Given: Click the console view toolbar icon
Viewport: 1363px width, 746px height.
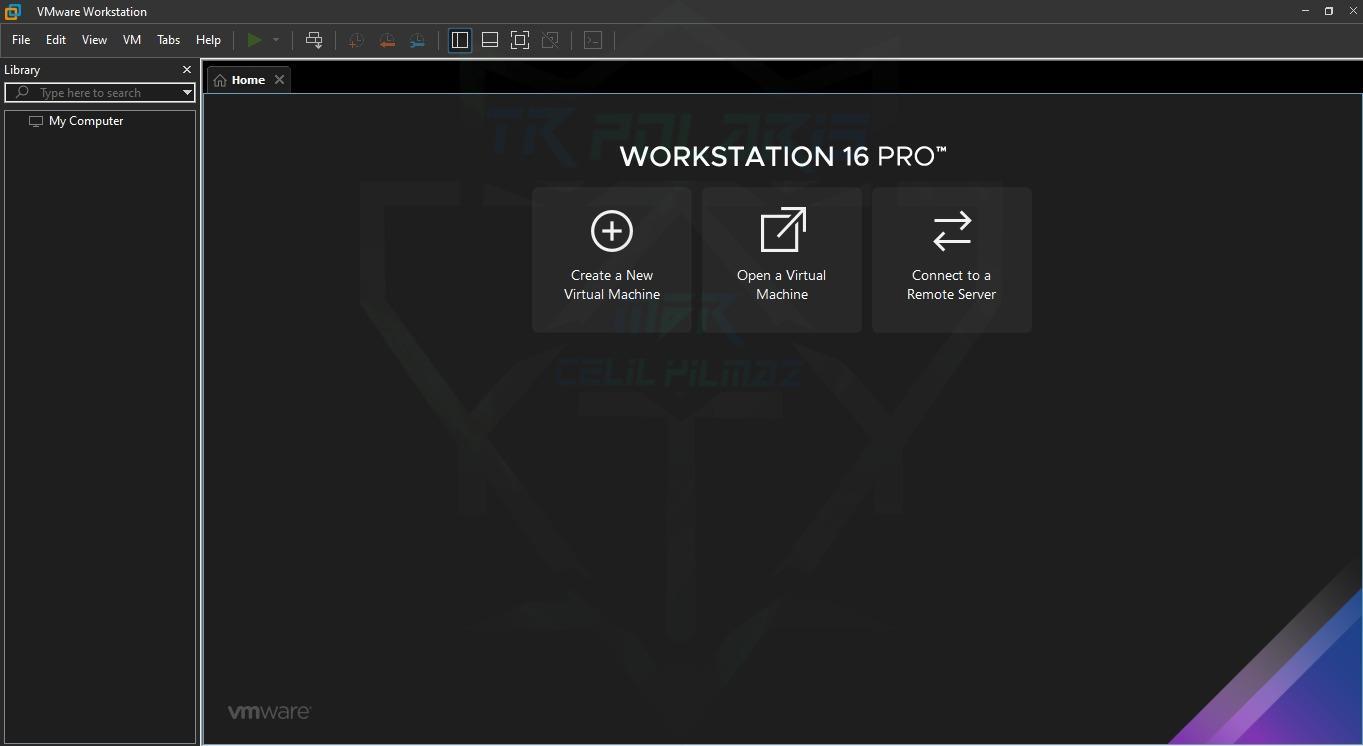Looking at the screenshot, I should tap(593, 40).
